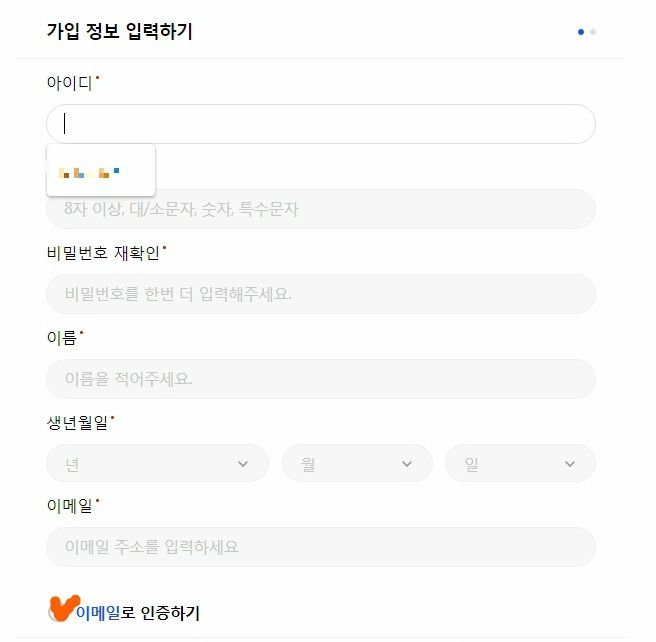
Task: Click the blue step indicator dot
Action: click(581, 32)
